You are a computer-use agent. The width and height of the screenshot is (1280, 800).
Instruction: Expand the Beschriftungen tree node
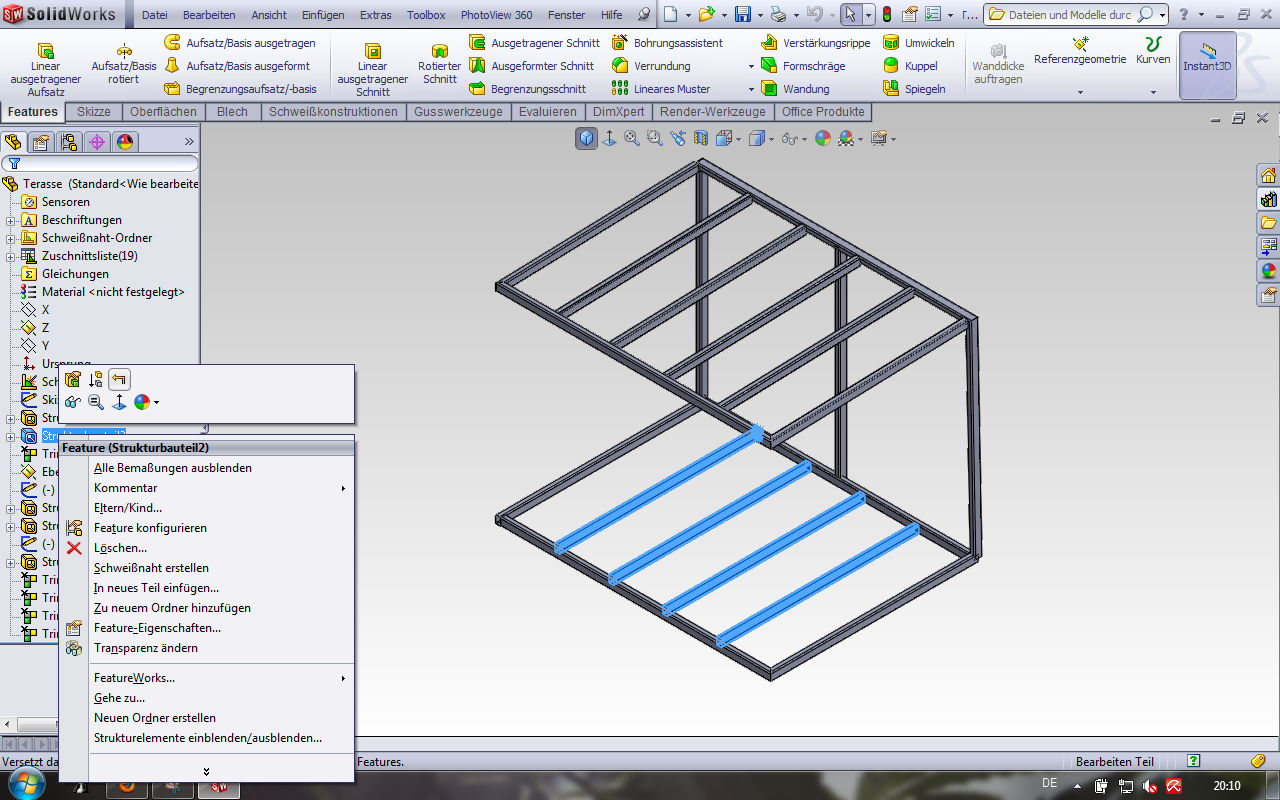click(11, 220)
